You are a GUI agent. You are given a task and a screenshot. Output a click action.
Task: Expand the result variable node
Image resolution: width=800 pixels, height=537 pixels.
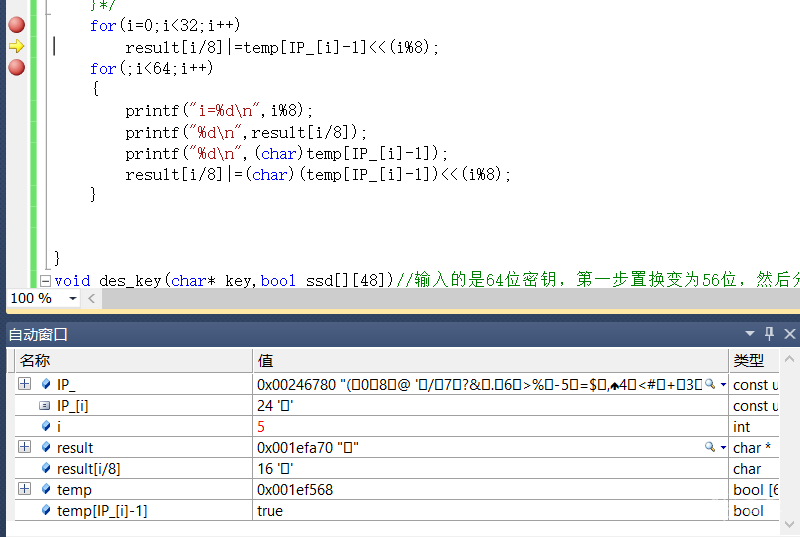(24, 447)
